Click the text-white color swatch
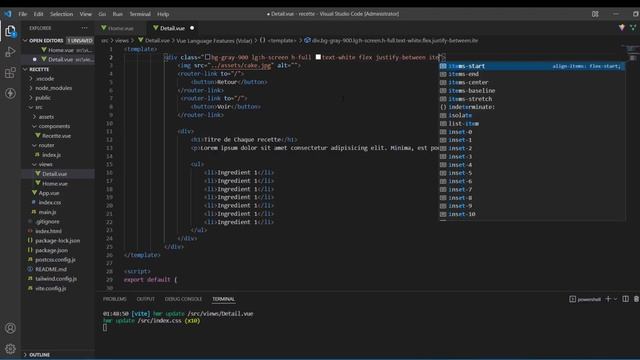 point(318,57)
